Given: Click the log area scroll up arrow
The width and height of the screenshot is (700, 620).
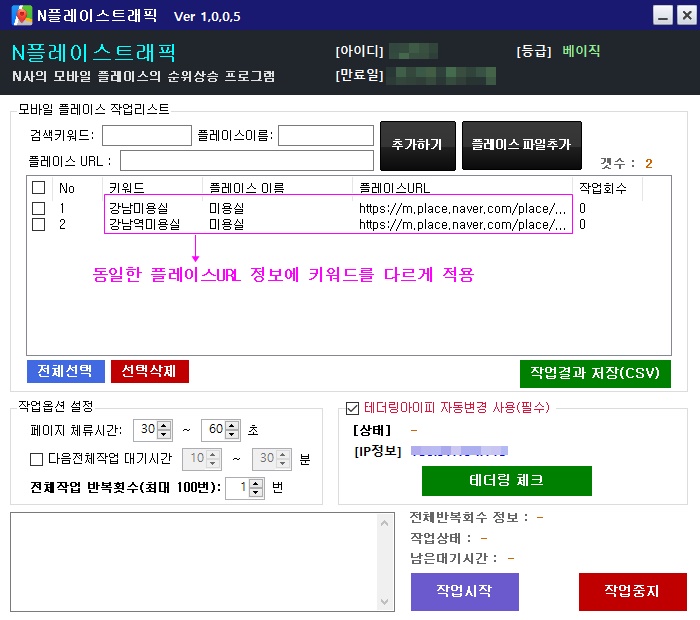Looking at the screenshot, I should pos(384,523).
